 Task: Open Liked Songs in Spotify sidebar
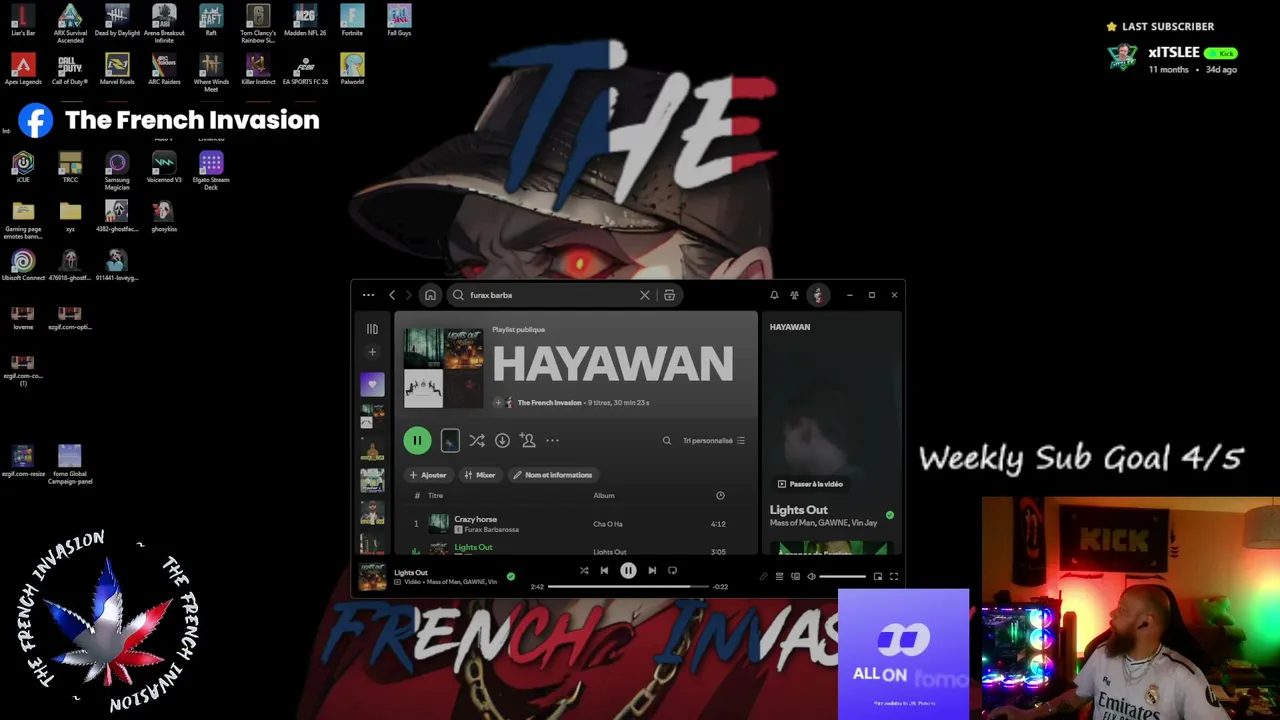click(x=372, y=384)
